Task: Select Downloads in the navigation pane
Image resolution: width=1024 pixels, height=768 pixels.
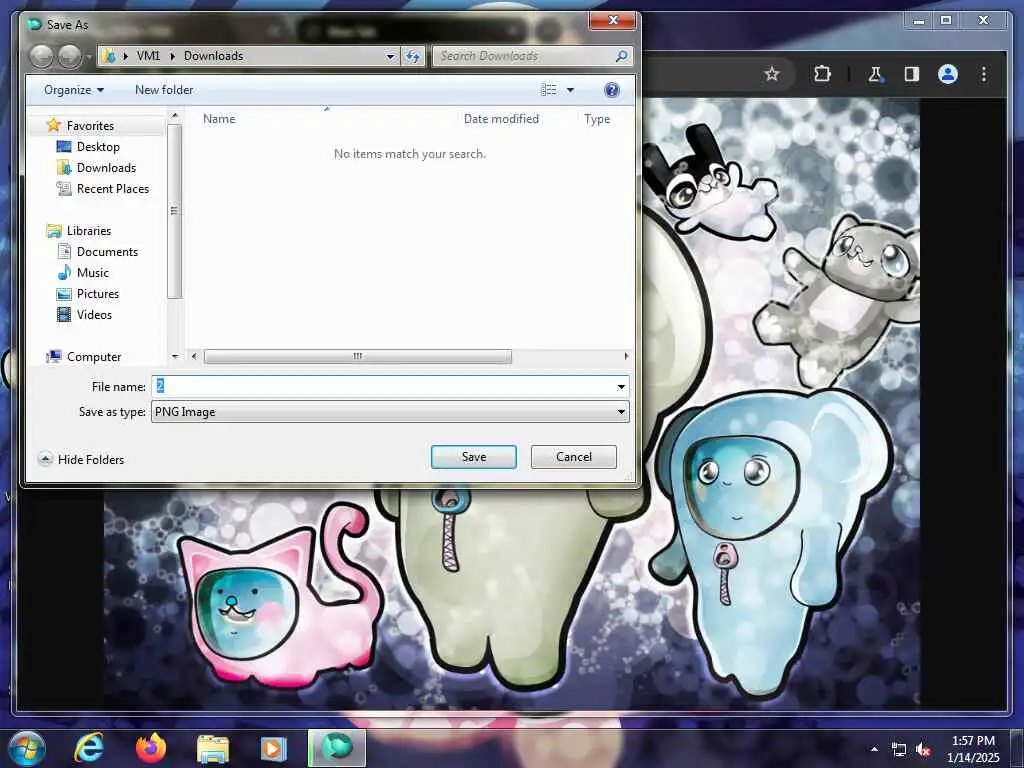Action: pyautogui.click(x=106, y=168)
